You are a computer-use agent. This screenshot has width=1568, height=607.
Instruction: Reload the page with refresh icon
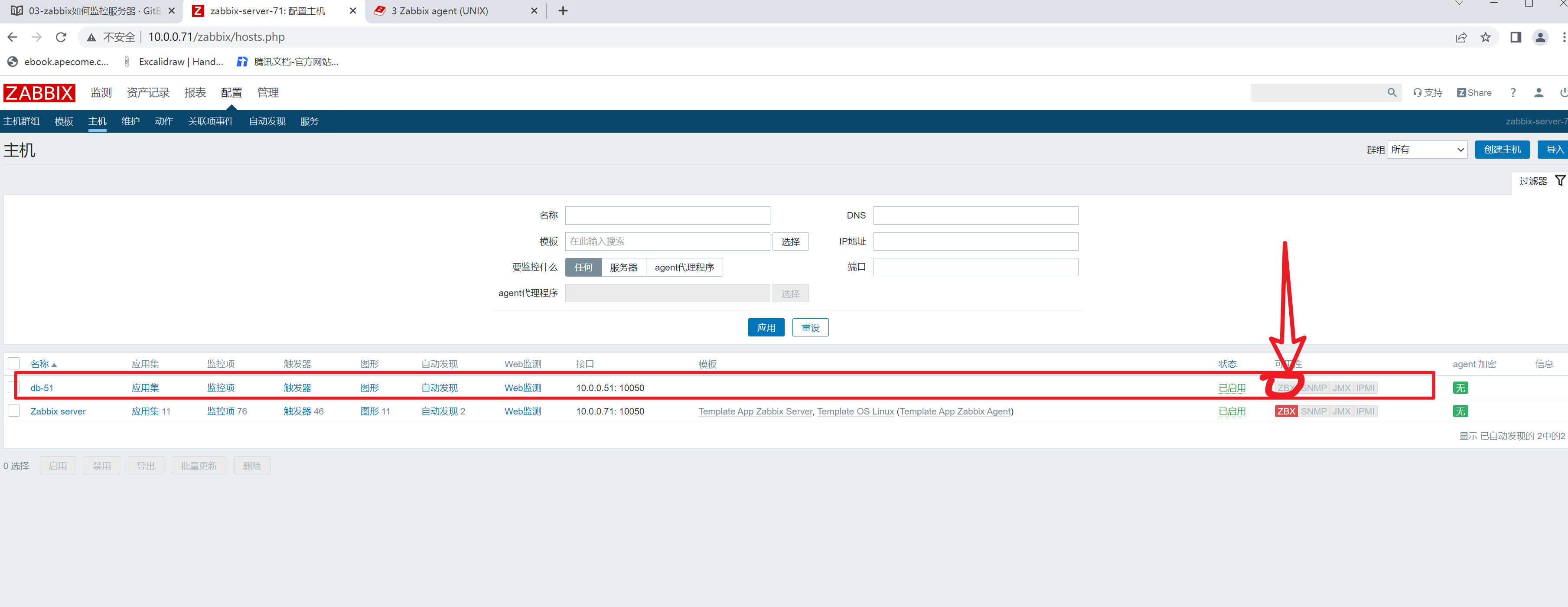pos(61,37)
